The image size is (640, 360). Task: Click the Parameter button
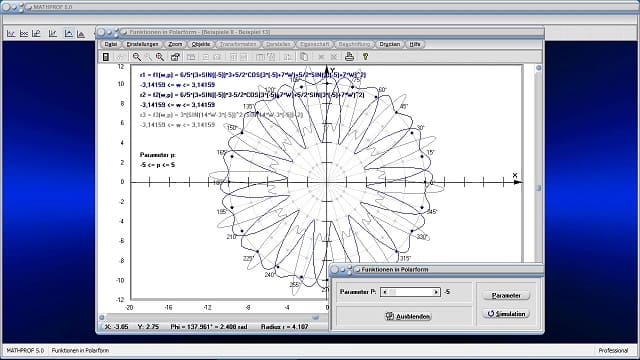click(506, 296)
